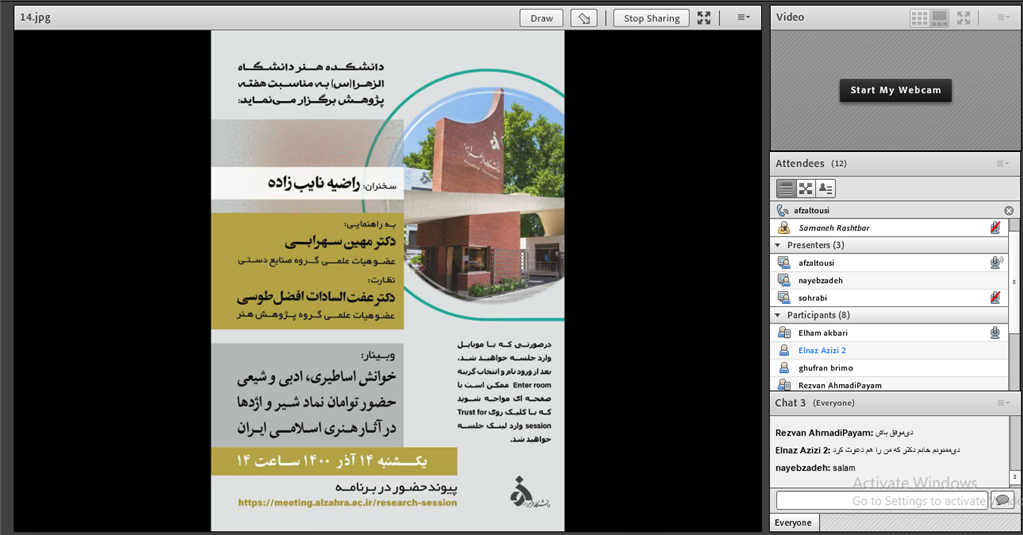Image resolution: width=1023 pixels, height=535 pixels.
Task: Click Rezvan AhmadiPayam's chat message
Action: click(x=844, y=433)
